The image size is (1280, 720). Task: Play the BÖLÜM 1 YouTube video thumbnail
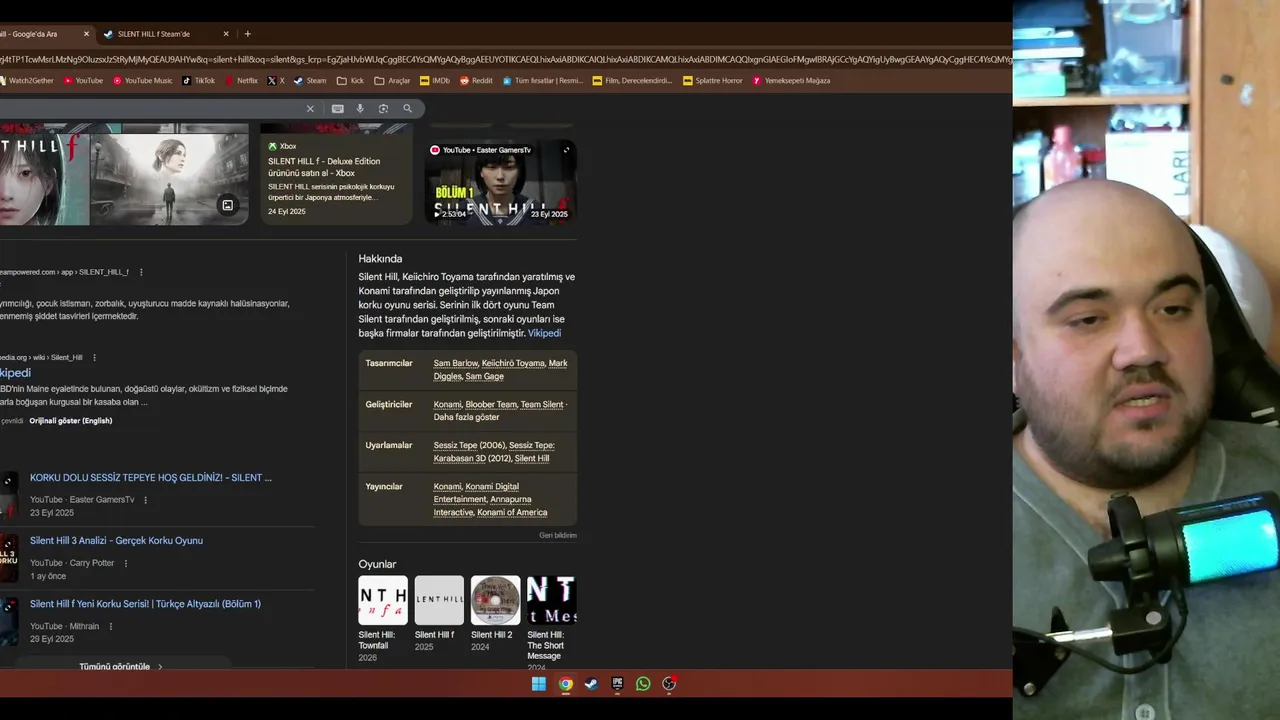point(501,182)
